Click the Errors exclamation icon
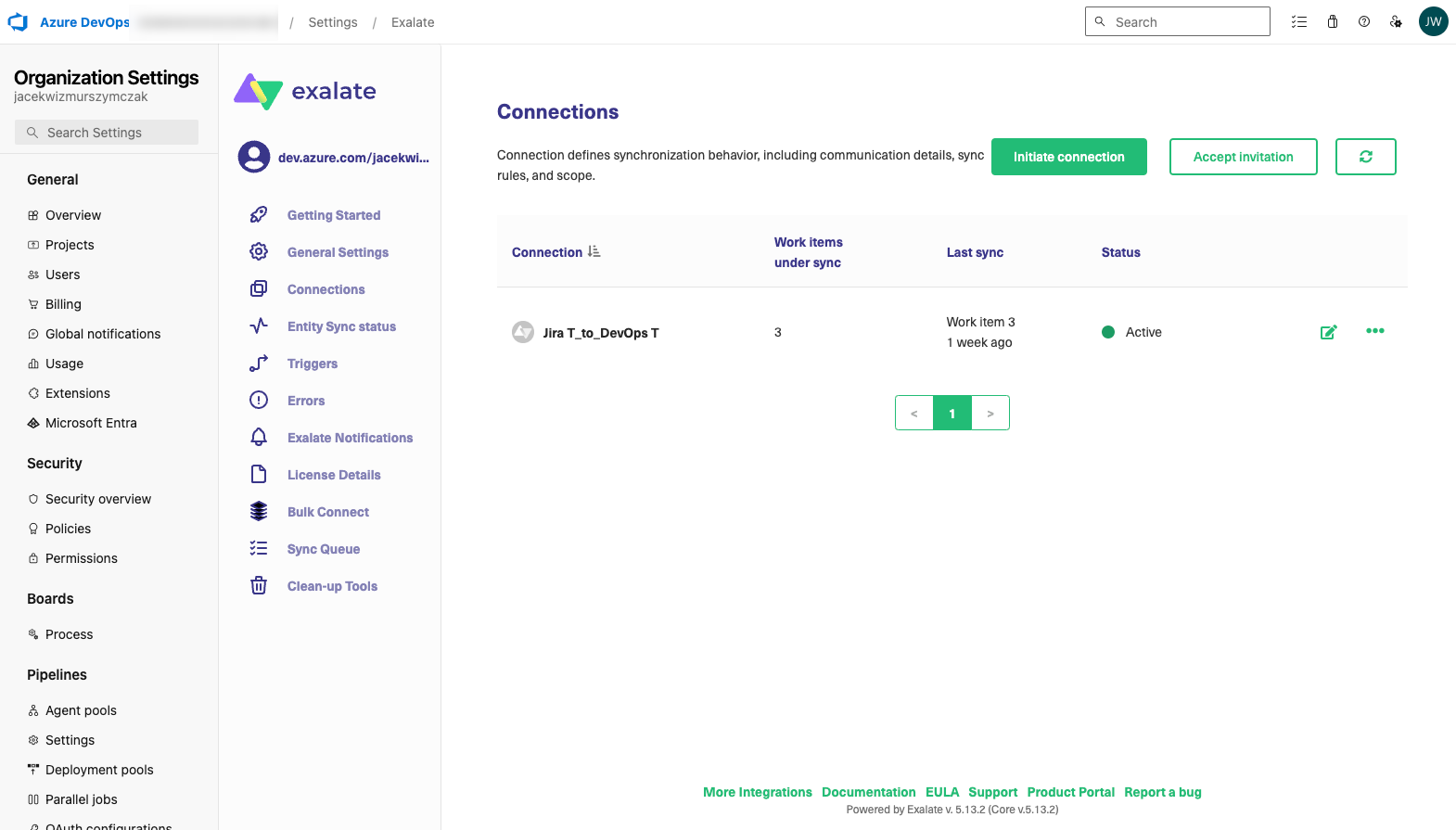 tap(259, 401)
